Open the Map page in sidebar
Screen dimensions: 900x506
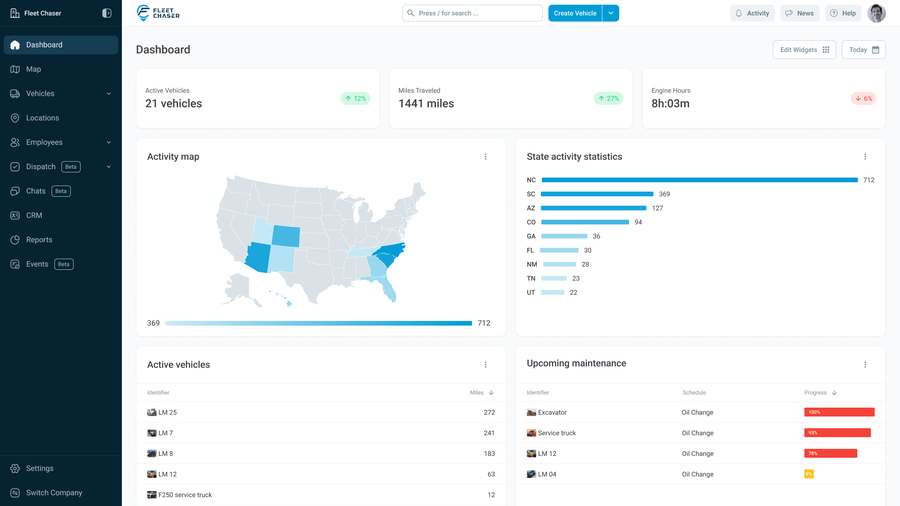click(33, 70)
